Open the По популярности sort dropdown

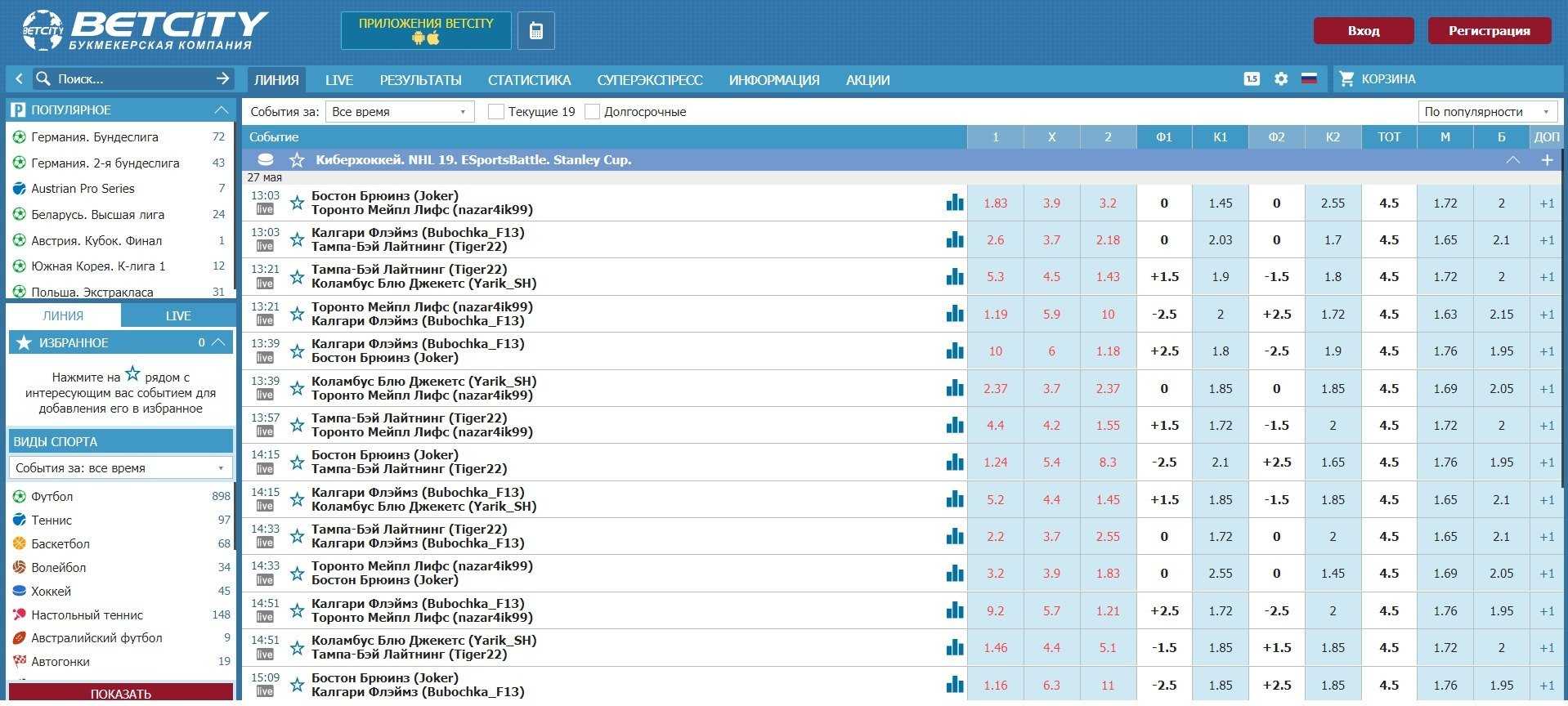click(x=1487, y=112)
